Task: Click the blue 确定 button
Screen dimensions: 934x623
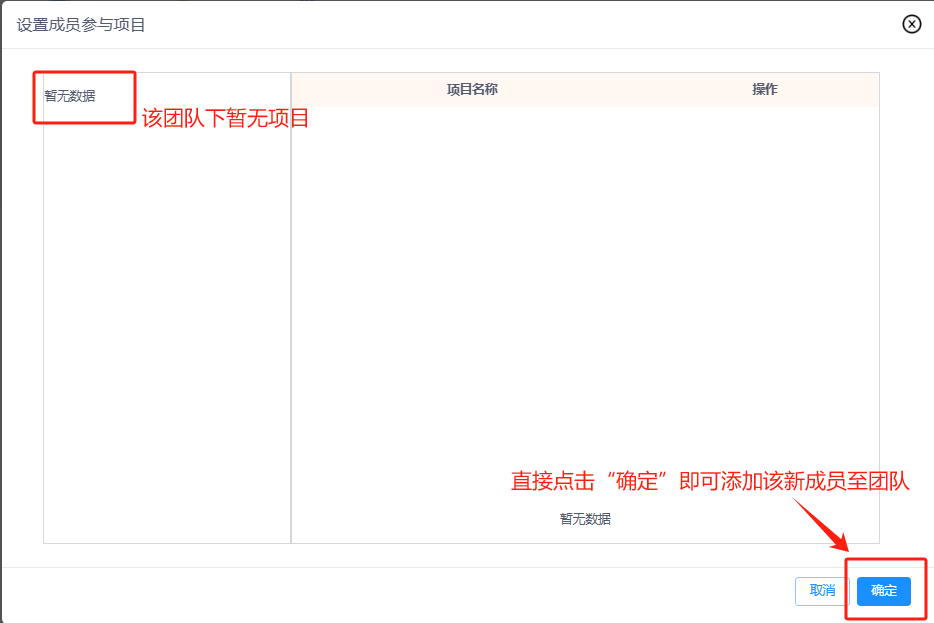Action: click(883, 591)
